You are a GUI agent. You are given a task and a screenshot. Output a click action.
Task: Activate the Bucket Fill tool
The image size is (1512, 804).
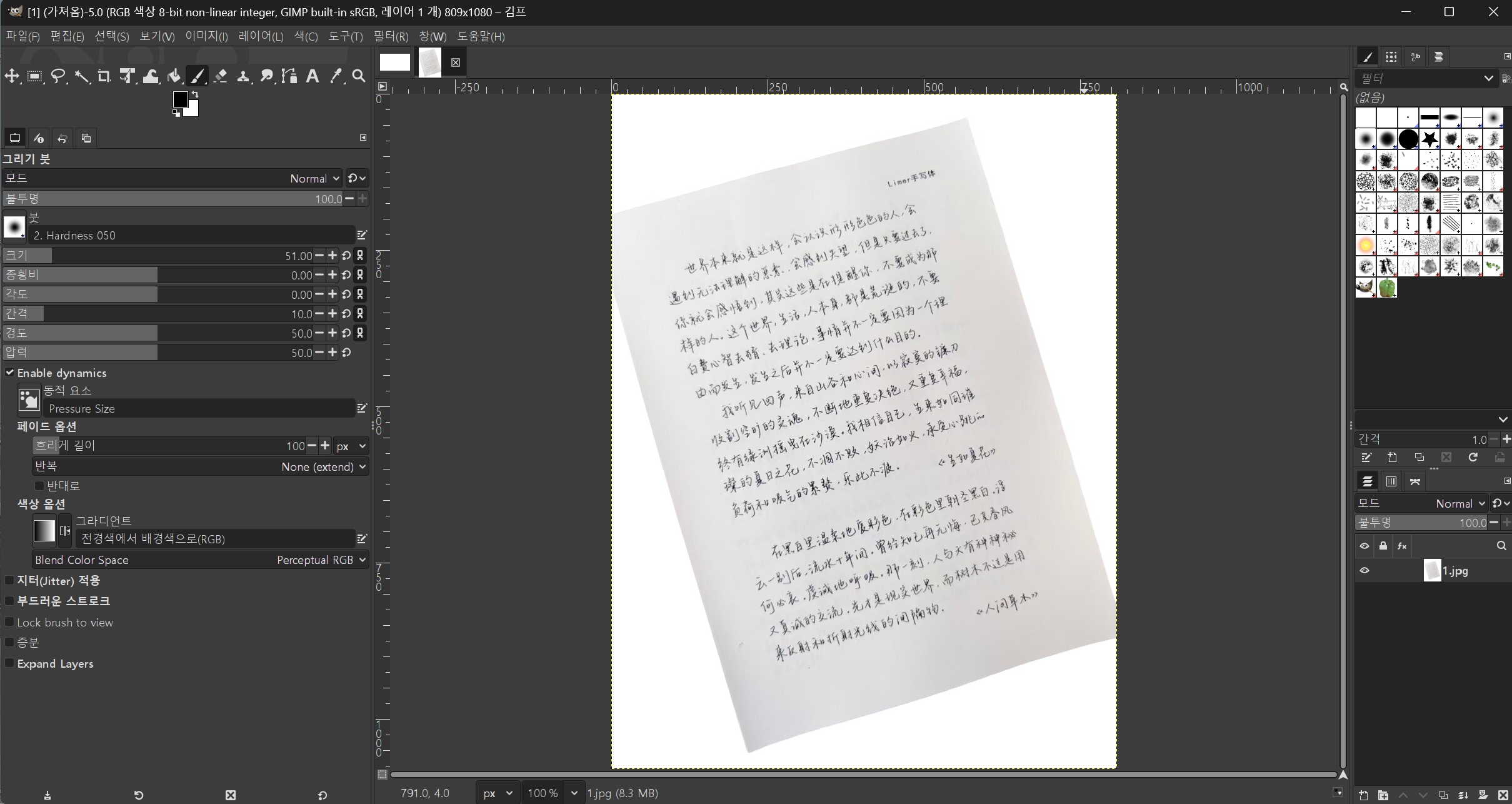pyautogui.click(x=174, y=76)
